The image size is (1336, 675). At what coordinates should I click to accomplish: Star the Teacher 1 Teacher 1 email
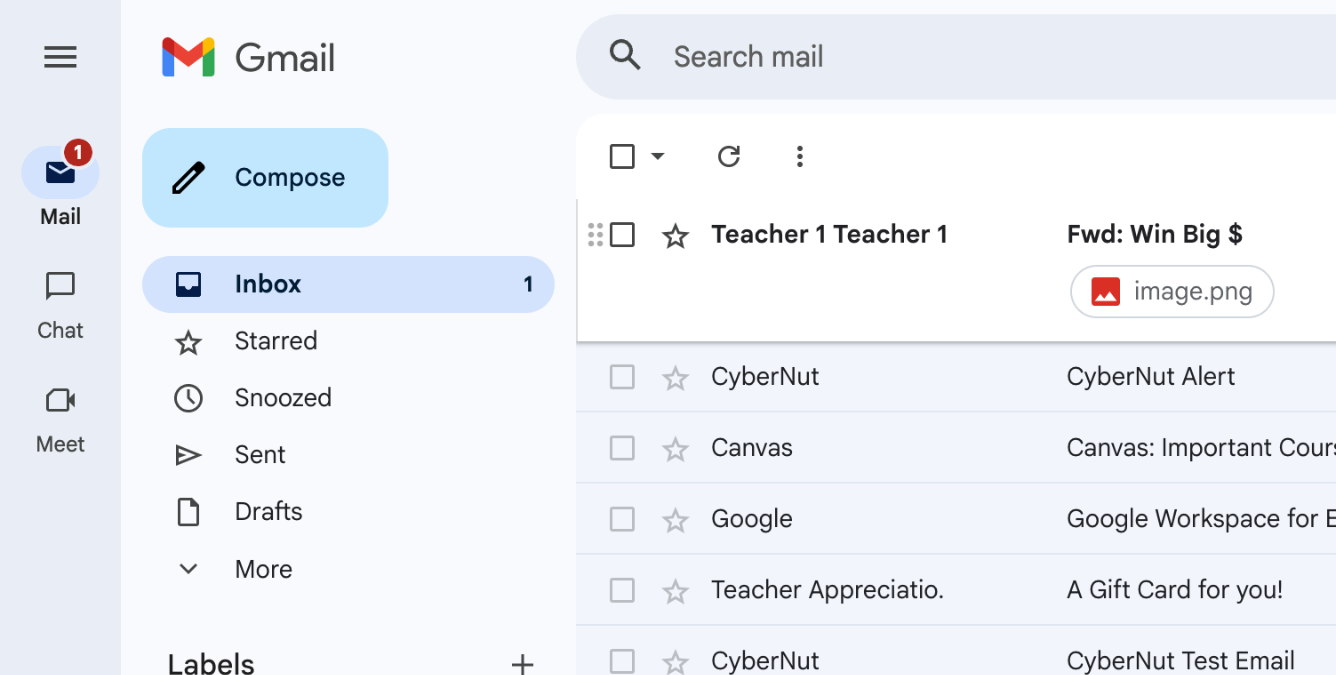pos(676,236)
